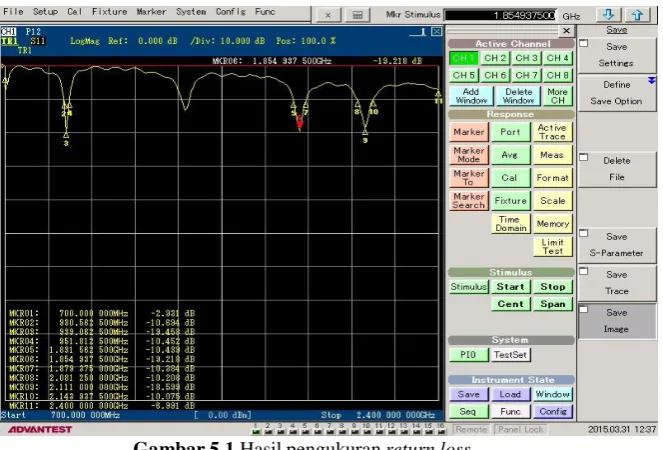Toggle the Save Settings checkbox
The width and height of the screenshot is (663, 450).
point(584,43)
